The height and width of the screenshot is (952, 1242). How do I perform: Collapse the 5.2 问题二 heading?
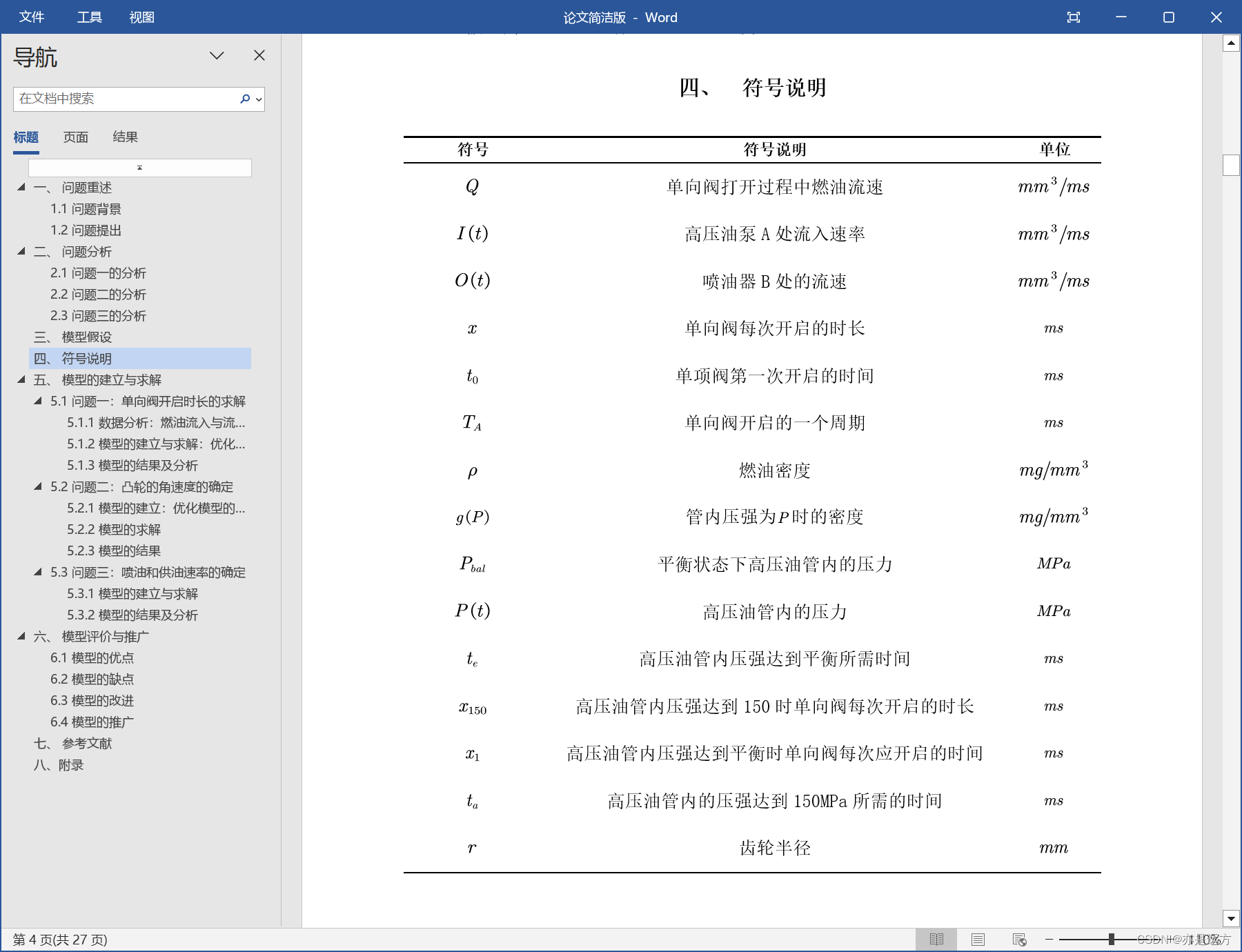click(38, 486)
